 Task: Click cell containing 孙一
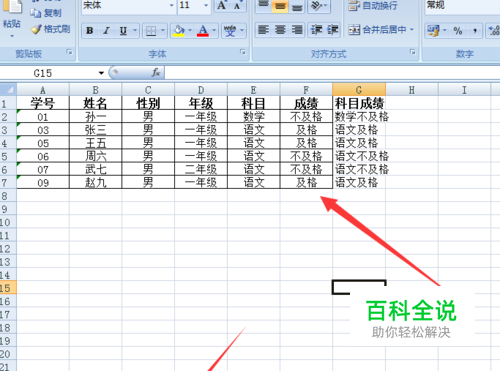coord(96,117)
